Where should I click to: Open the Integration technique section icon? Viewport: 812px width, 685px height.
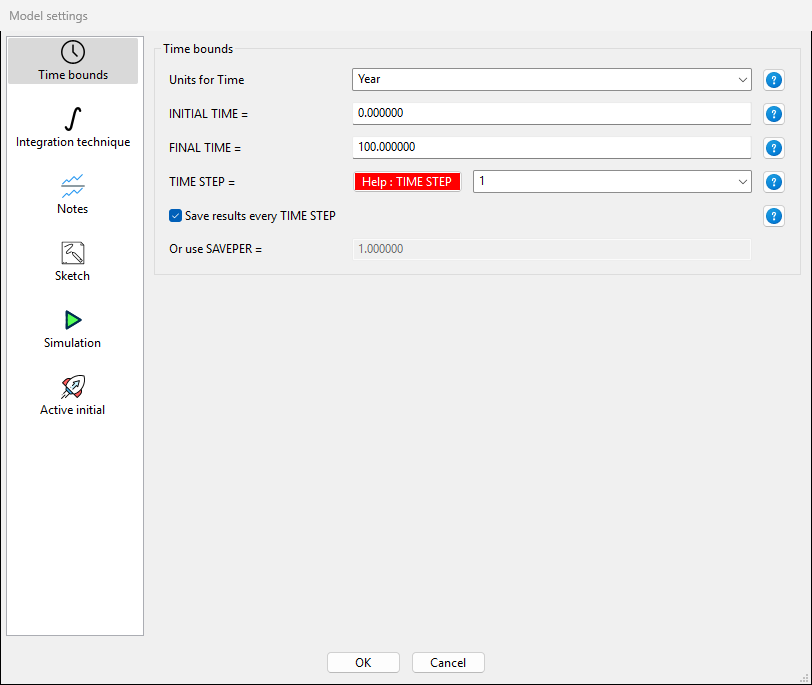[x=72, y=119]
